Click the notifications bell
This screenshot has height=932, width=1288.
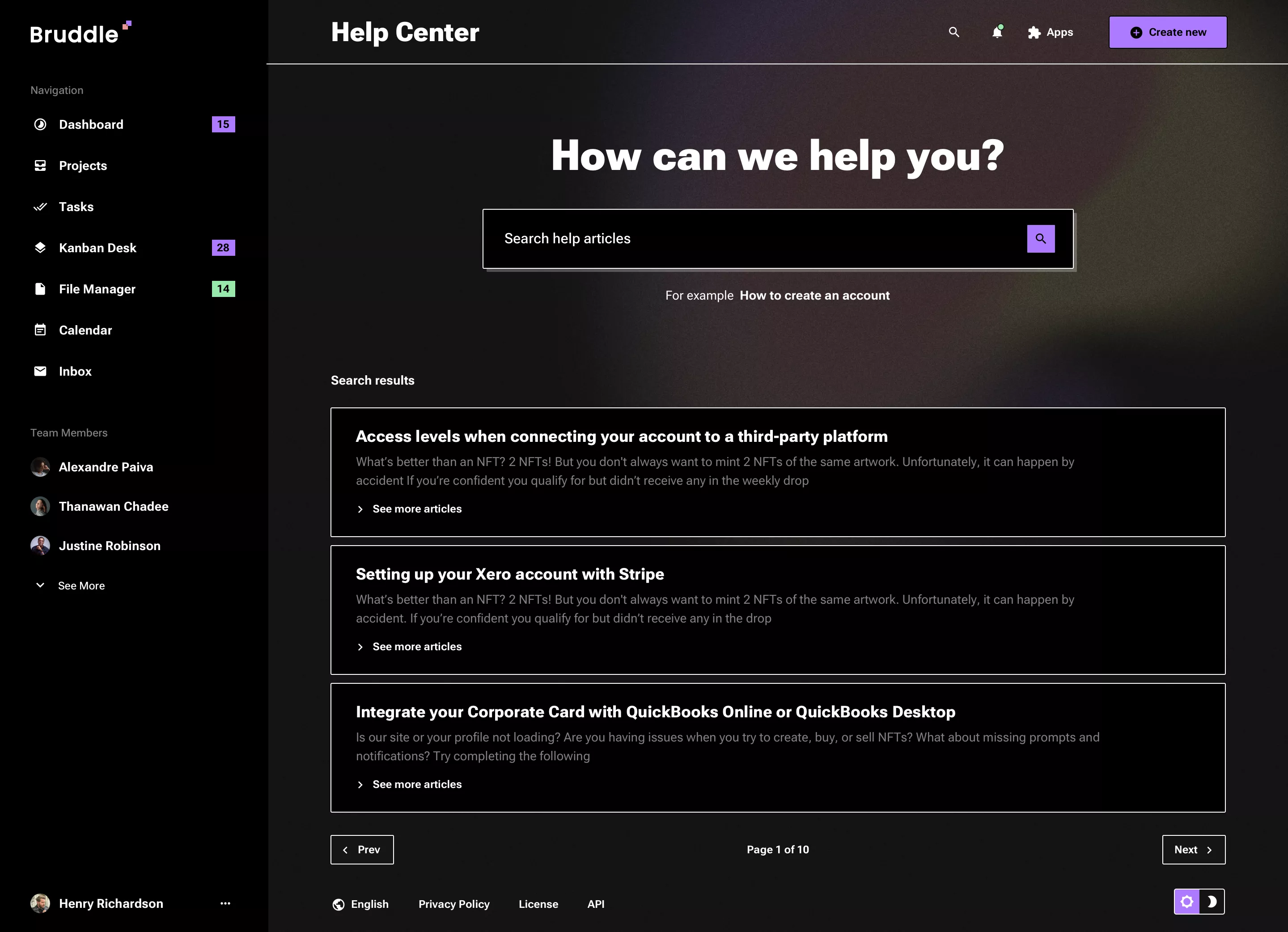[x=997, y=32]
